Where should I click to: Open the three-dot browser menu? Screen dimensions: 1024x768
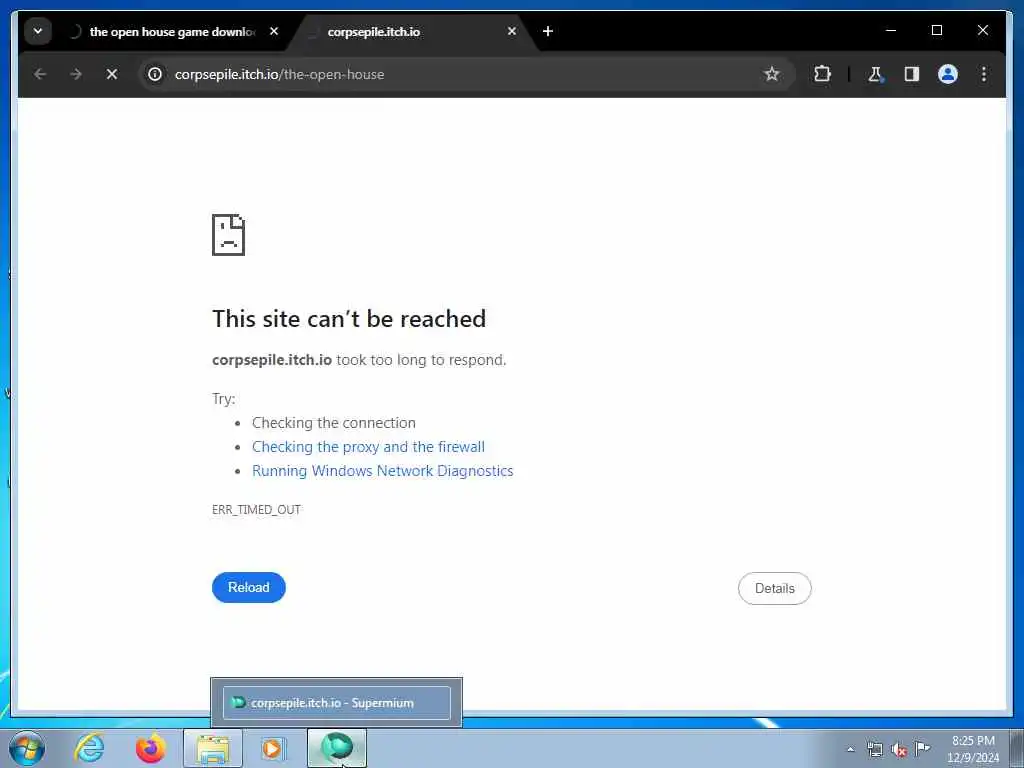click(x=984, y=74)
